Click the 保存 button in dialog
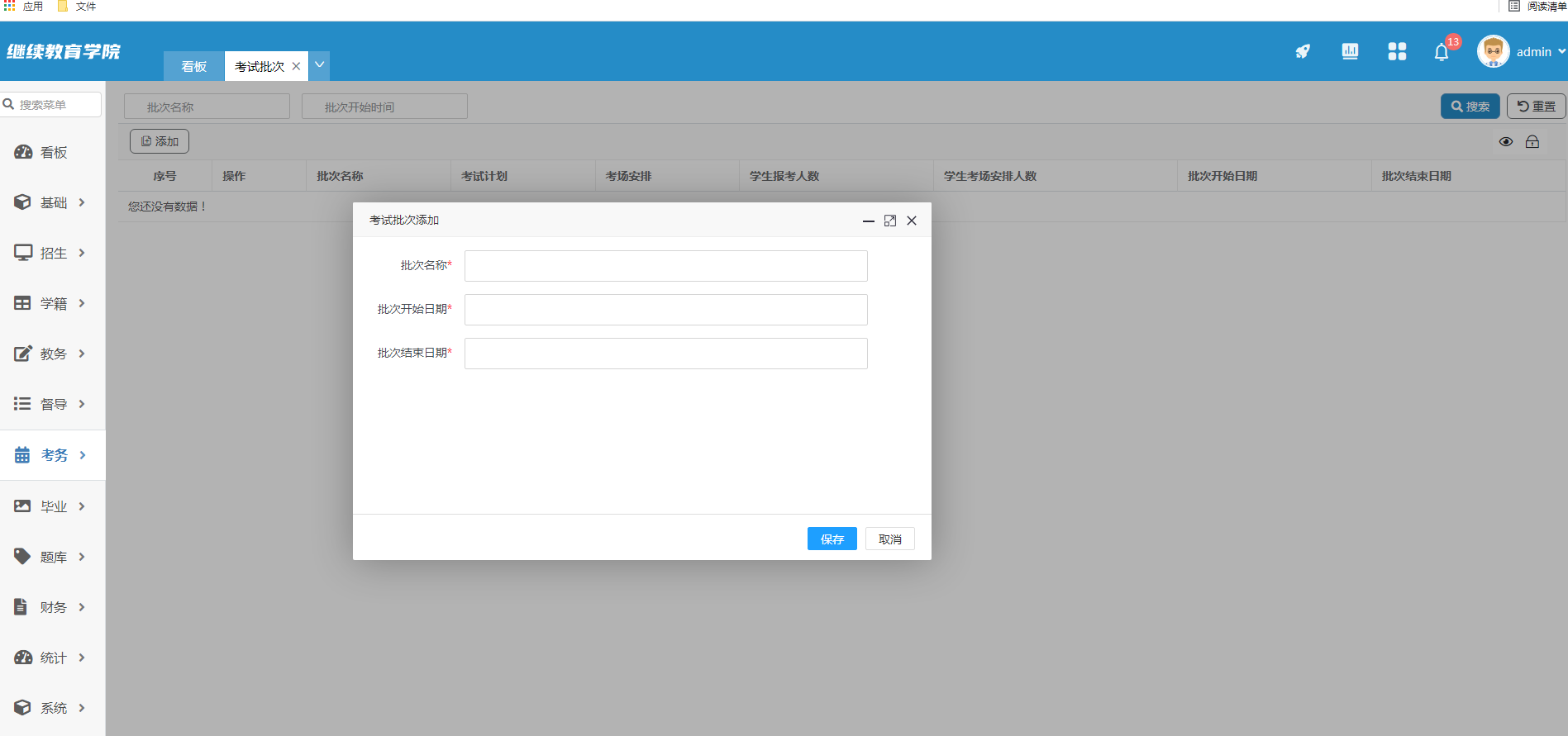 coord(832,539)
